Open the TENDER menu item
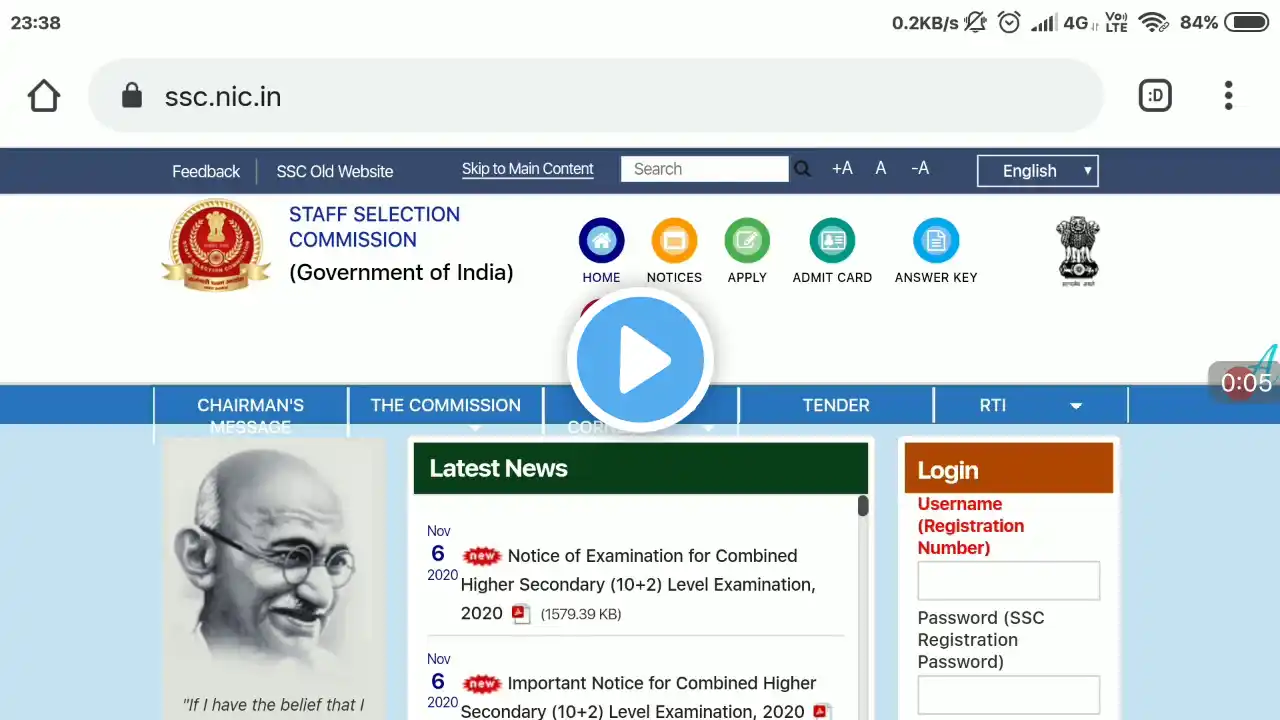The image size is (1280, 720). click(836, 405)
